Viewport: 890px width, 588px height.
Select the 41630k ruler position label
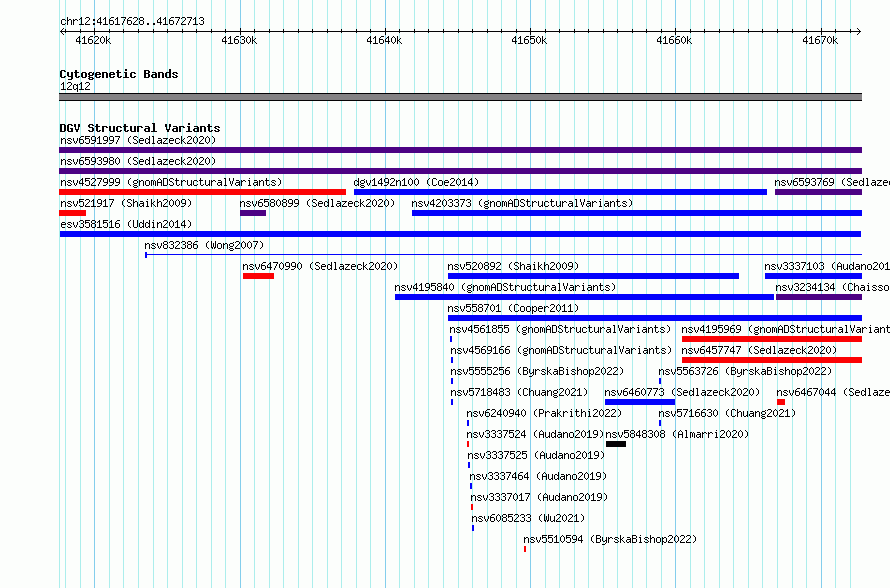pyautogui.click(x=239, y=40)
